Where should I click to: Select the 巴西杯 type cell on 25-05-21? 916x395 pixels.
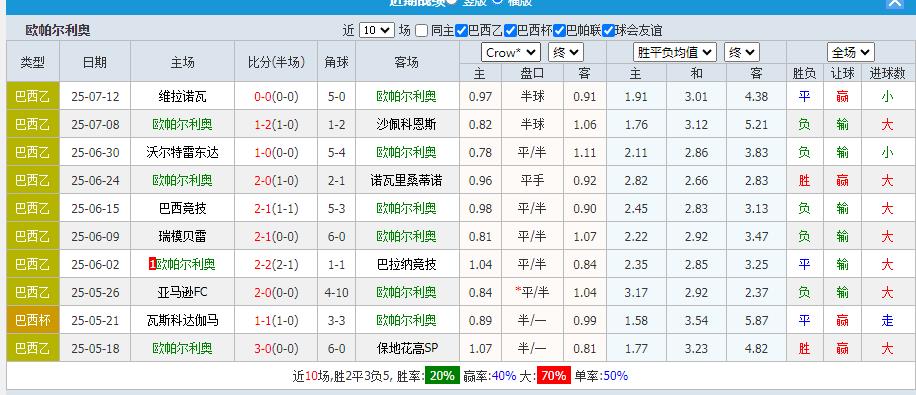[33, 320]
